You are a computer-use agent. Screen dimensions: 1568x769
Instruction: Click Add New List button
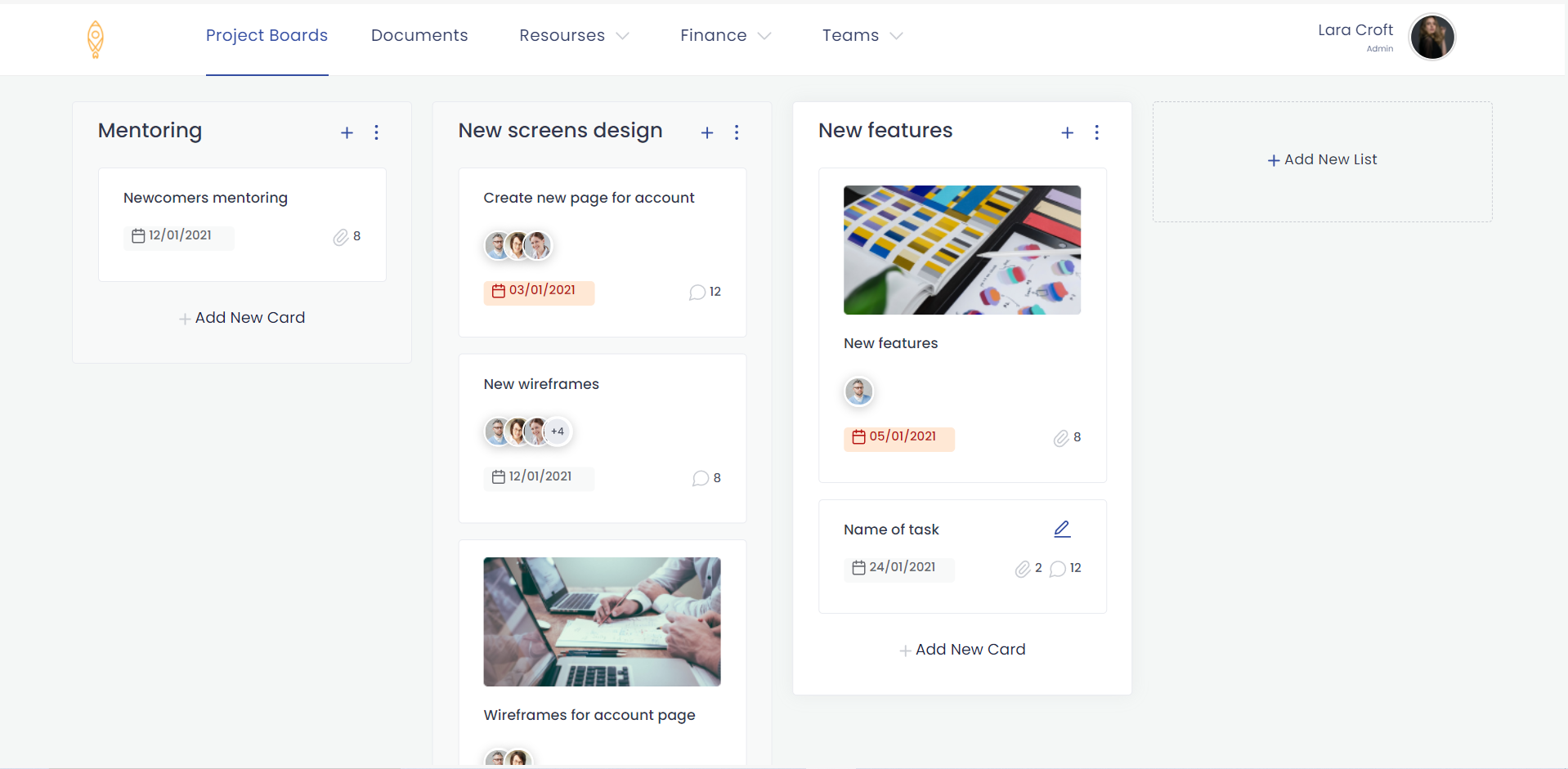1322,160
